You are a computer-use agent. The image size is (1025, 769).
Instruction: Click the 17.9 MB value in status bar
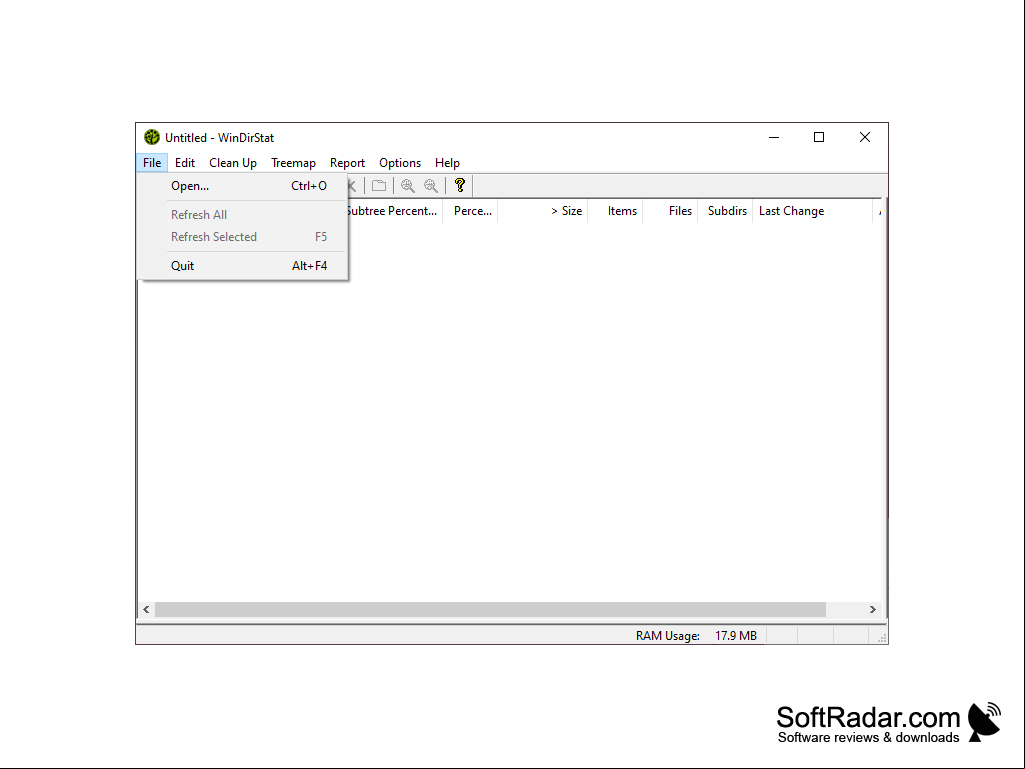coord(735,636)
